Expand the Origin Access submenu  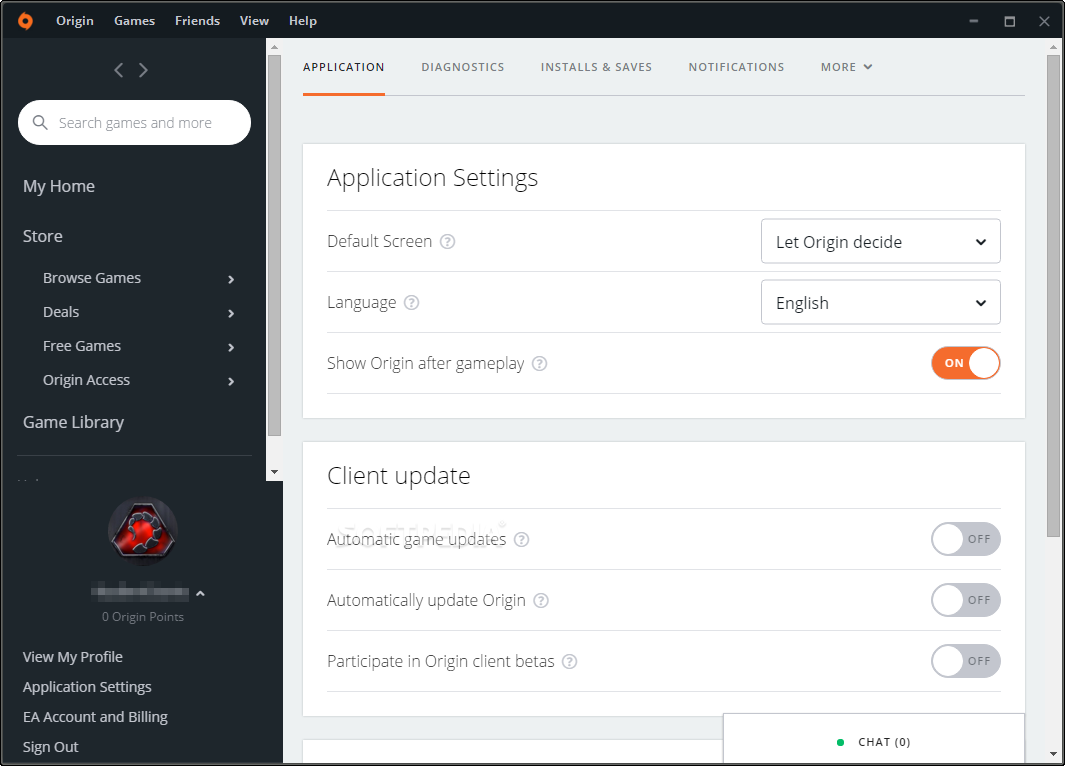coord(231,381)
